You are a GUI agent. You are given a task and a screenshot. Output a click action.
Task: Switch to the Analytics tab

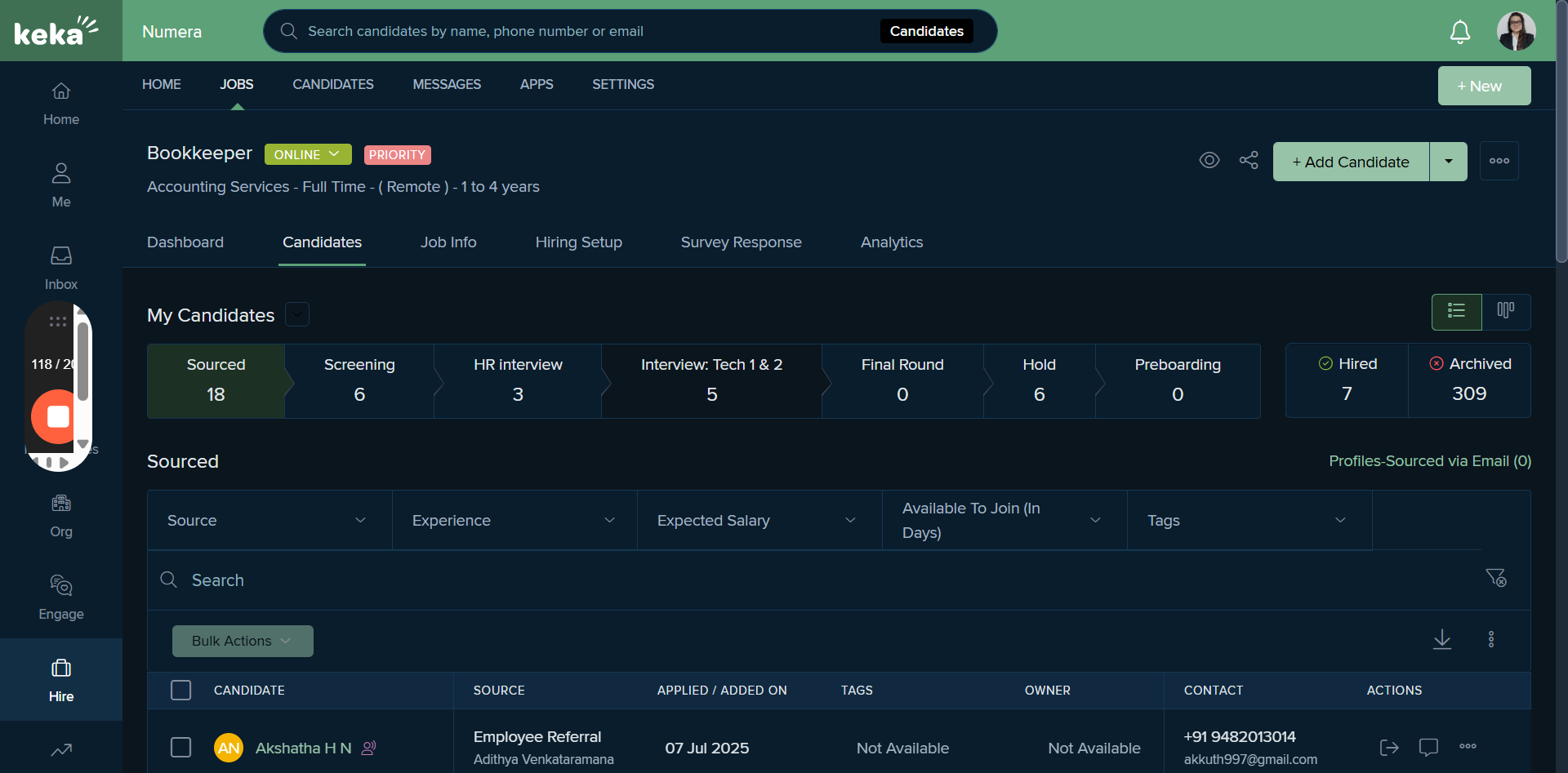[892, 242]
